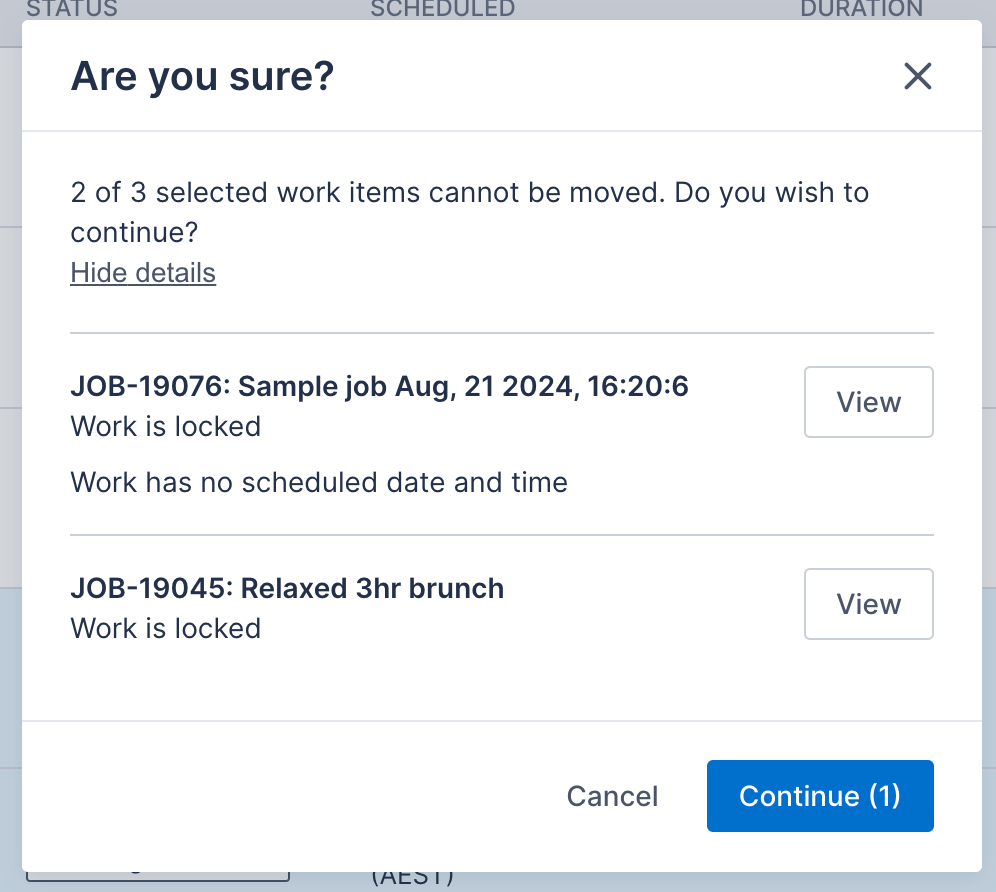Continue moving the 1 movable work item
Screen dimensions: 996x892
click(x=819, y=796)
